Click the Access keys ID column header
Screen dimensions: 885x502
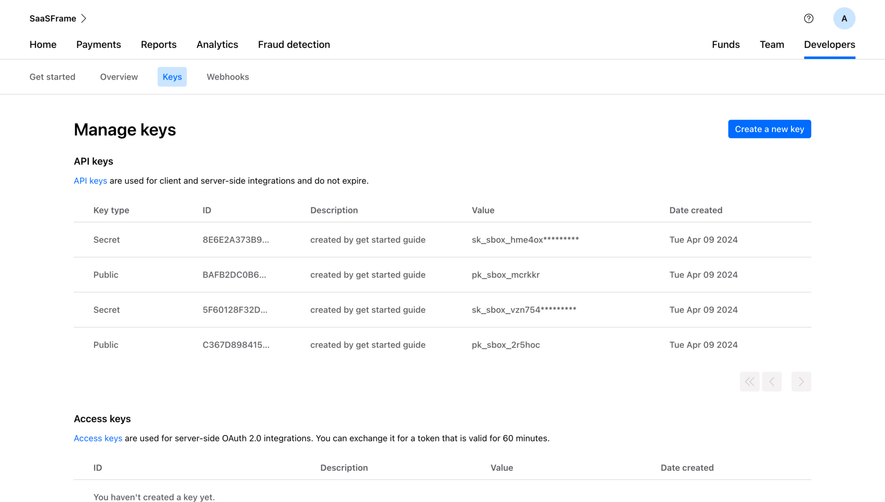coord(98,468)
